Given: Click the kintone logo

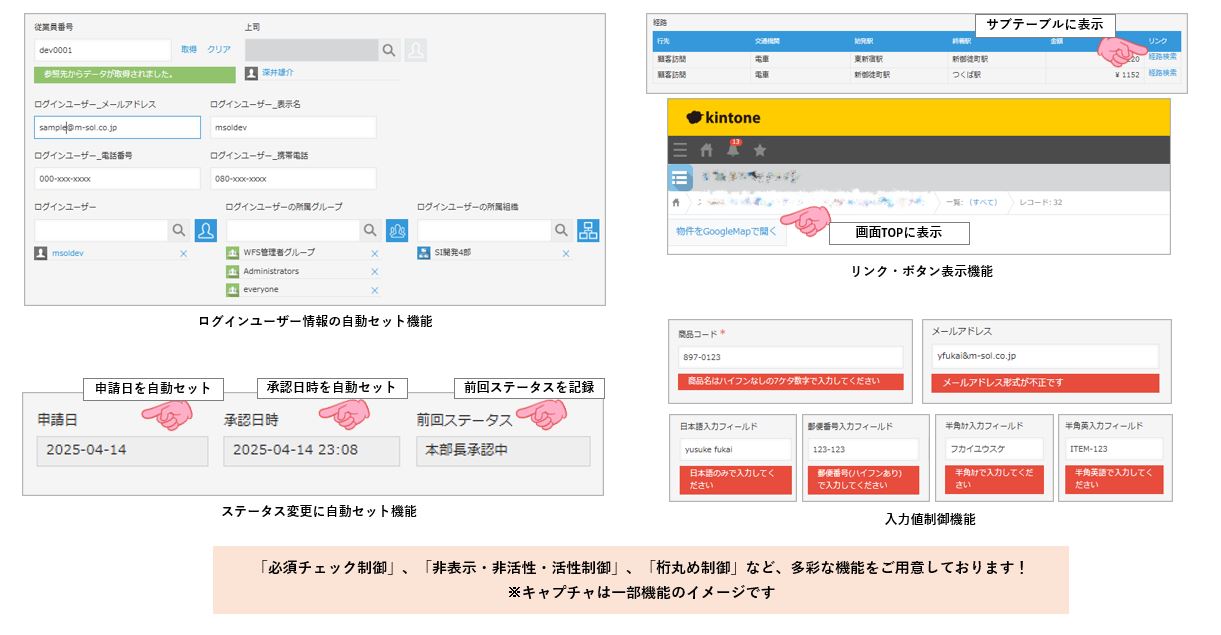Looking at the screenshot, I should [723, 117].
